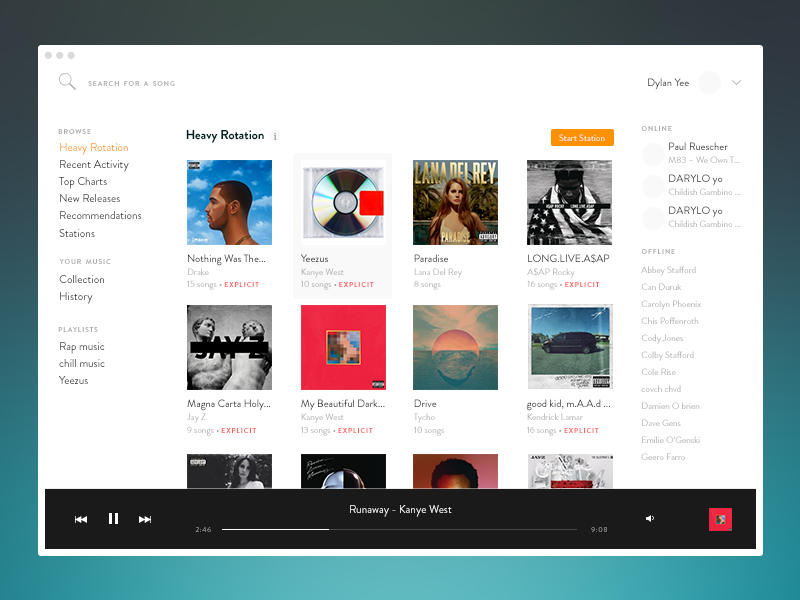Open the Yeezus playlist in sidebar

73,380
